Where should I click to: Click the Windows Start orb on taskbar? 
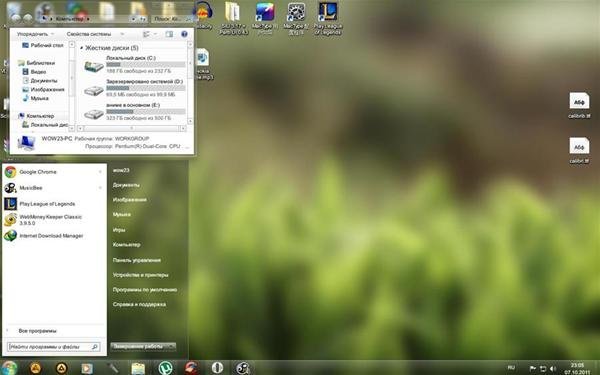pyautogui.click(x=9, y=368)
